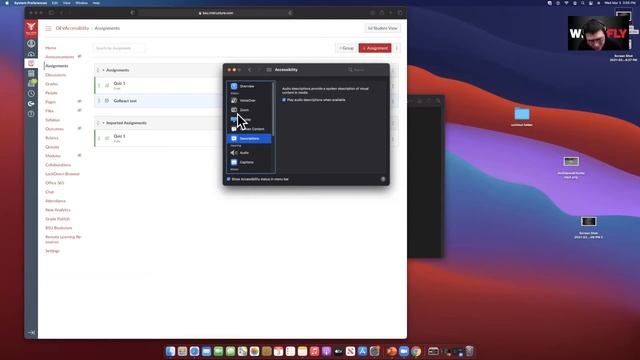Click the red university logo in Canvas

pos(31,29)
